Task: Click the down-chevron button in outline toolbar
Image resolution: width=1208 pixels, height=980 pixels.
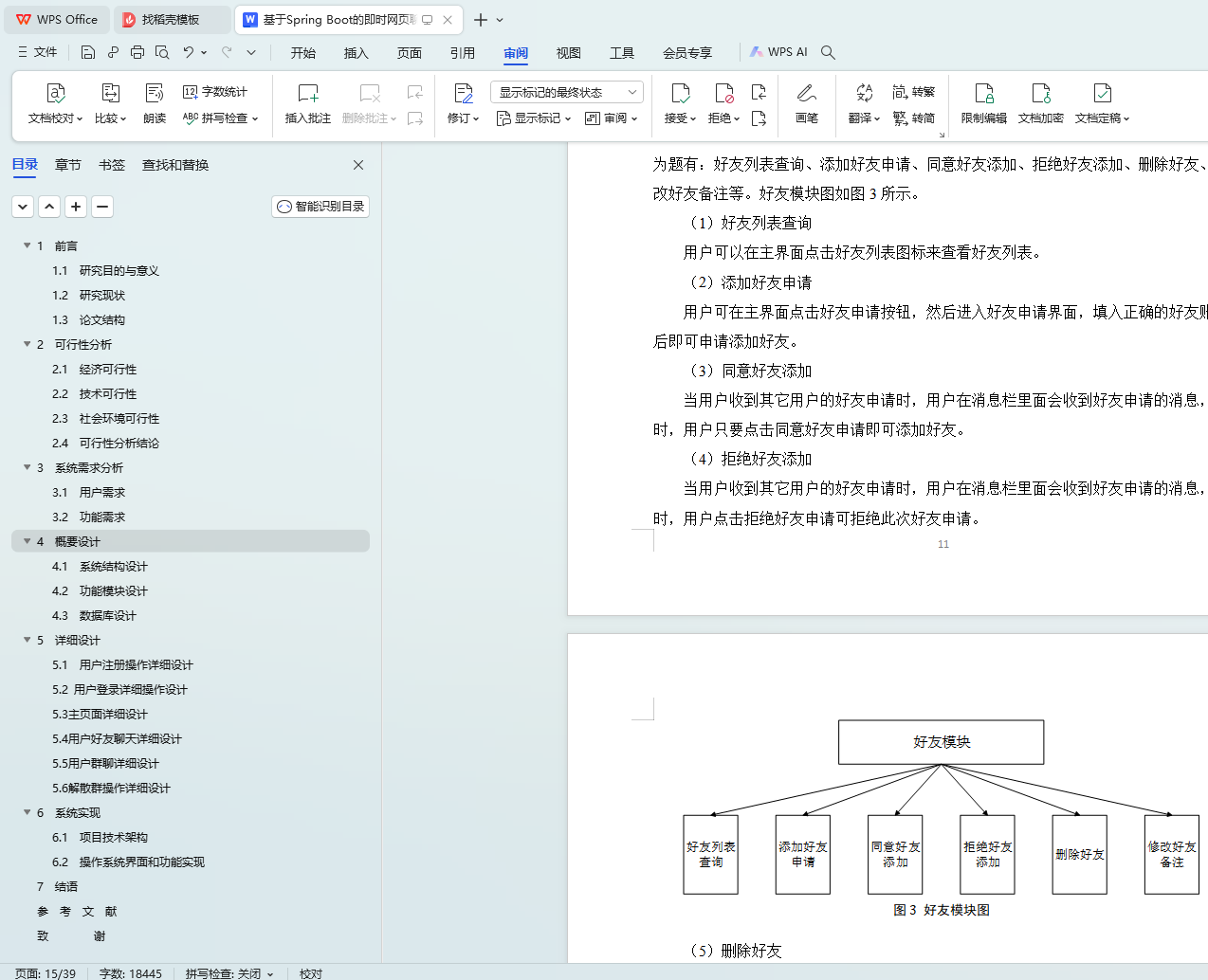Action: (24, 206)
